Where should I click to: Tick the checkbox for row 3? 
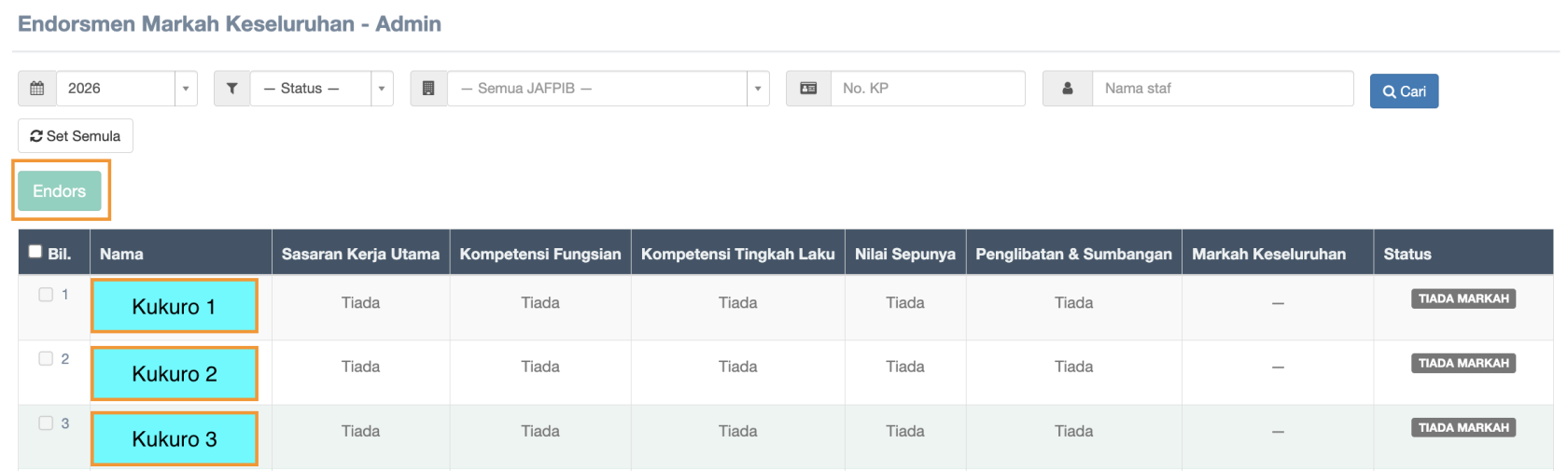pyautogui.click(x=46, y=423)
